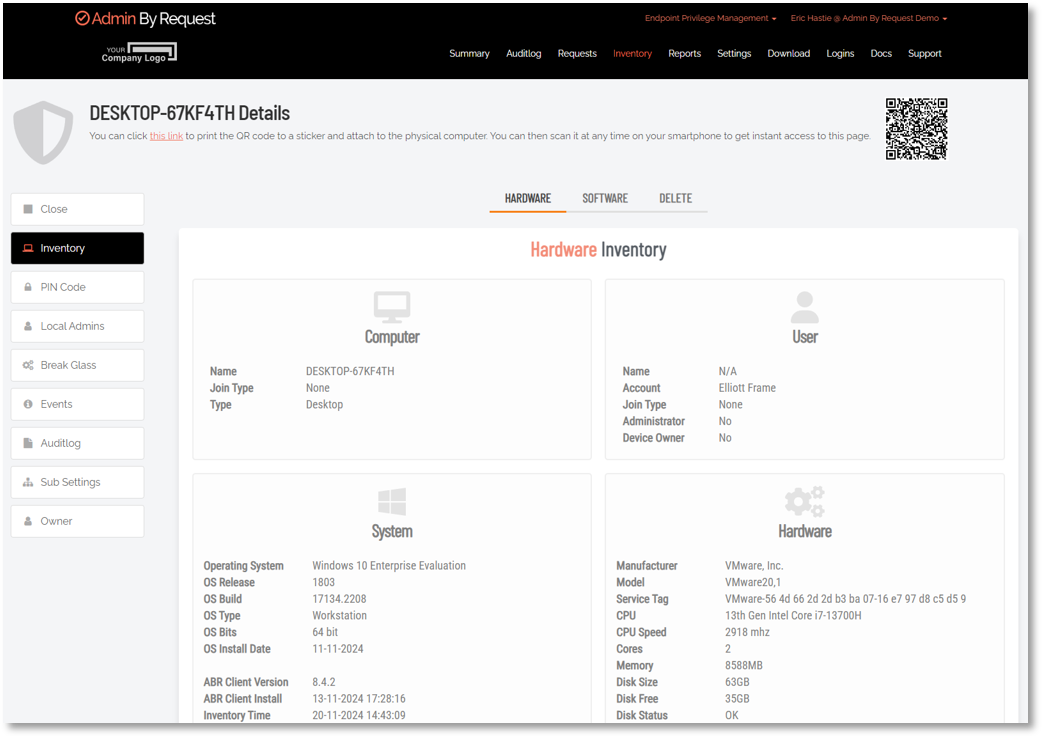The image size is (1042, 737).
Task: Click the computer name value DESKTOP-67KF4TH
Action: [350, 371]
